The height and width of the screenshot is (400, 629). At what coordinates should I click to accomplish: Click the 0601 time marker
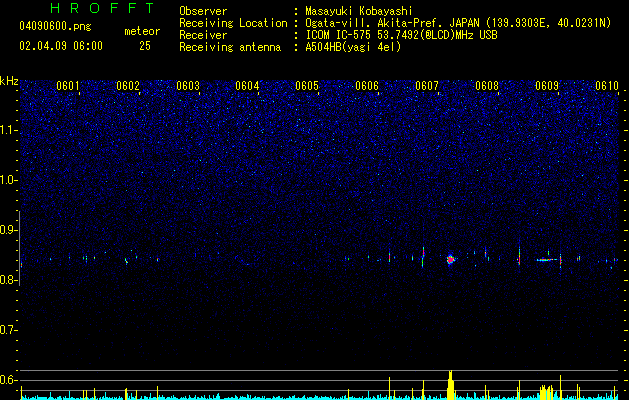[x=68, y=86]
